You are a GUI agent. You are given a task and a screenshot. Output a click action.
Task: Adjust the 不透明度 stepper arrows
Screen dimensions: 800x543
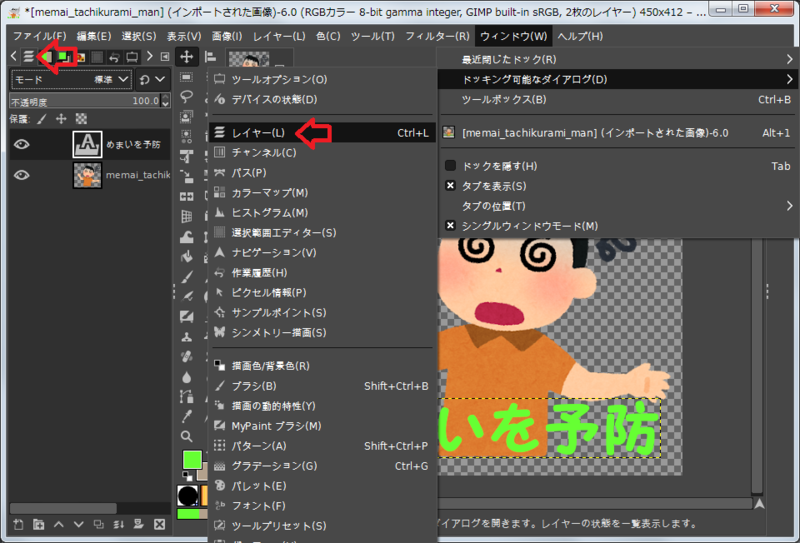(165, 101)
